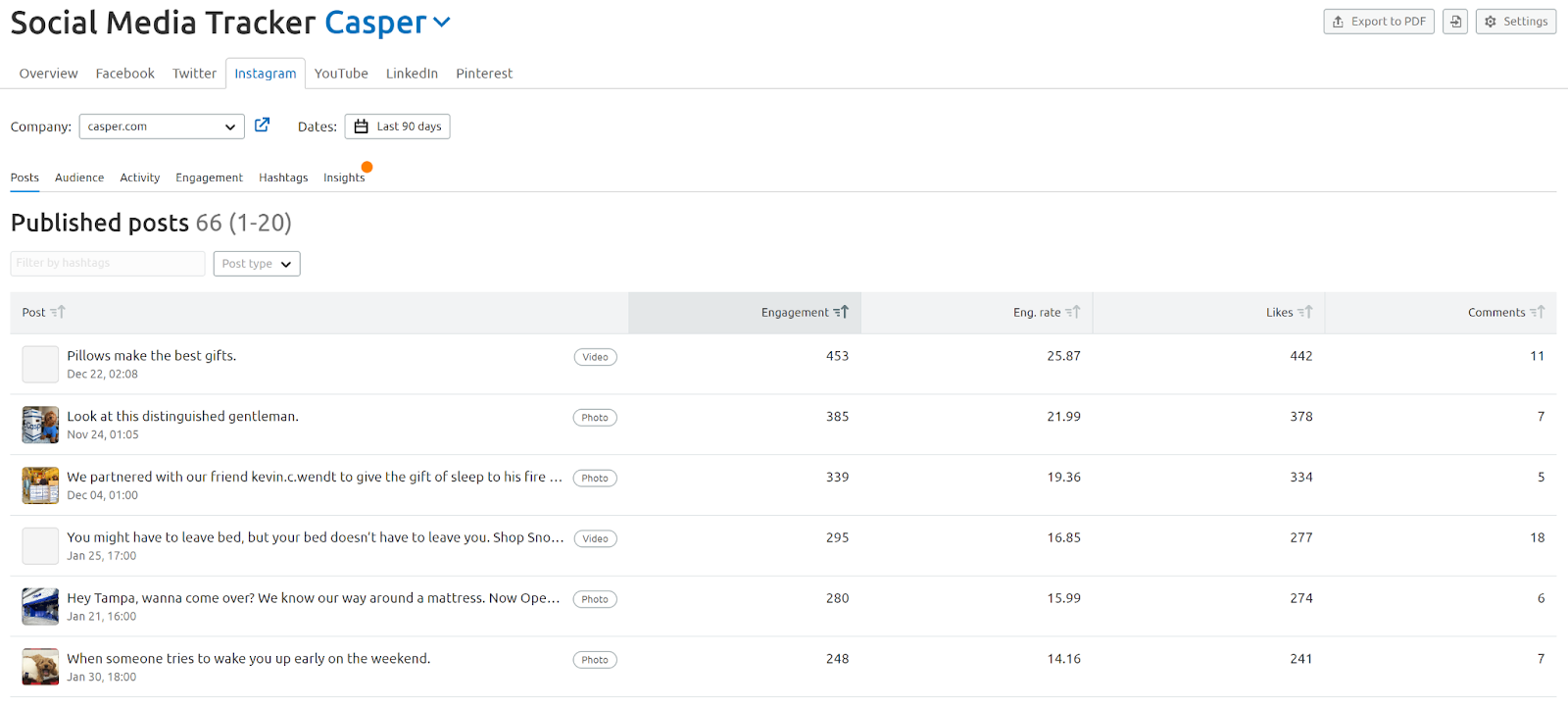
Task: Open the distinguished gentleman post thumbnail
Action: [x=40, y=426]
